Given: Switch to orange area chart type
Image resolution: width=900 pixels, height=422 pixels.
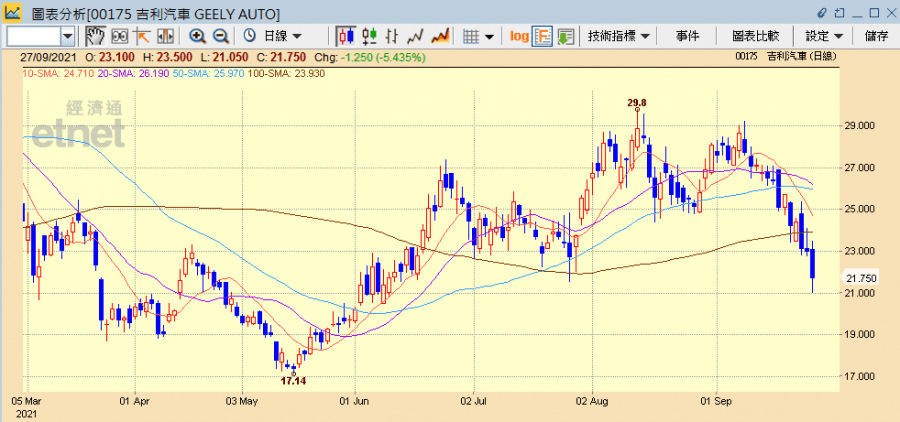Looking at the screenshot, I should pos(440,36).
